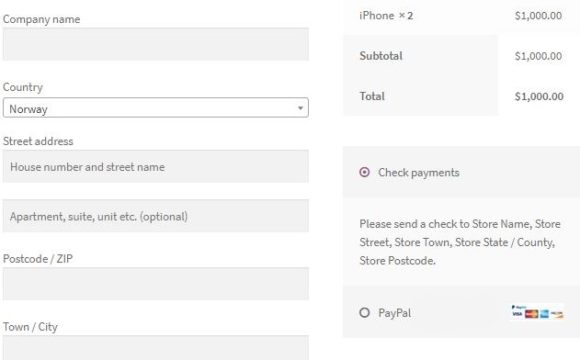Click the check payment instructions text
The image size is (580, 360).
pos(460,242)
